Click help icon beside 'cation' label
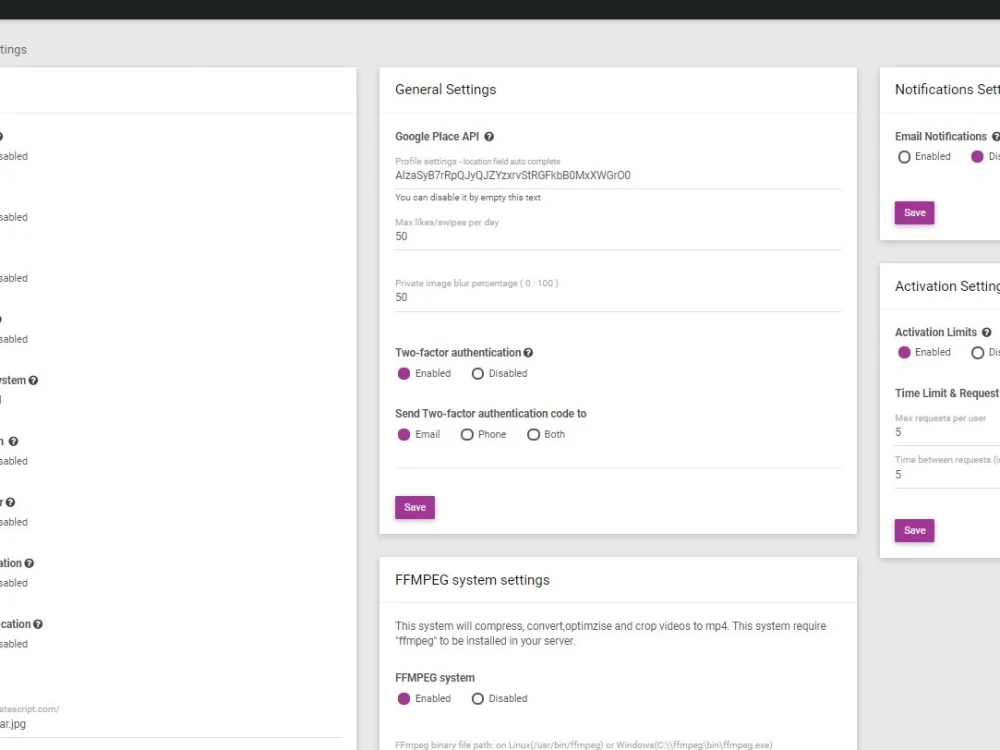Viewport: 1000px width, 750px height. pos(38,624)
